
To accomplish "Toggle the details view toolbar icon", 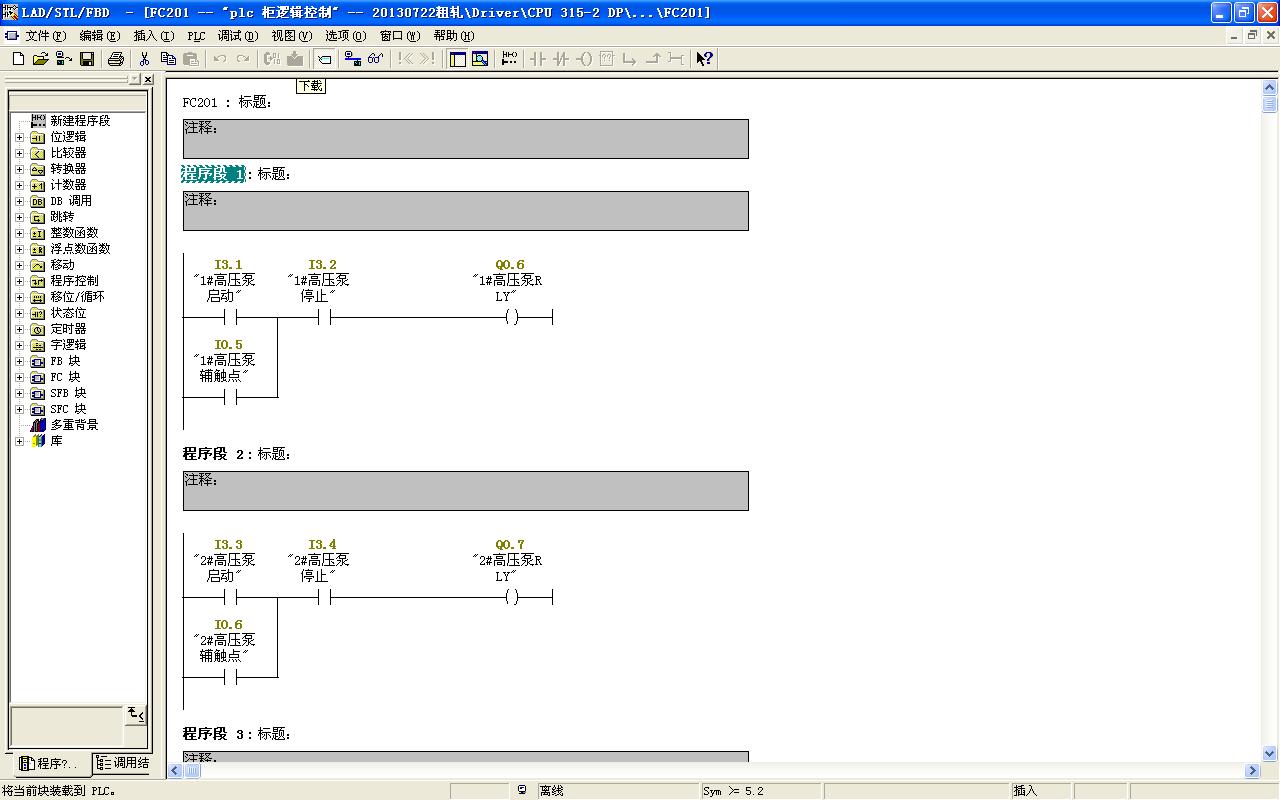I will 480,59.
